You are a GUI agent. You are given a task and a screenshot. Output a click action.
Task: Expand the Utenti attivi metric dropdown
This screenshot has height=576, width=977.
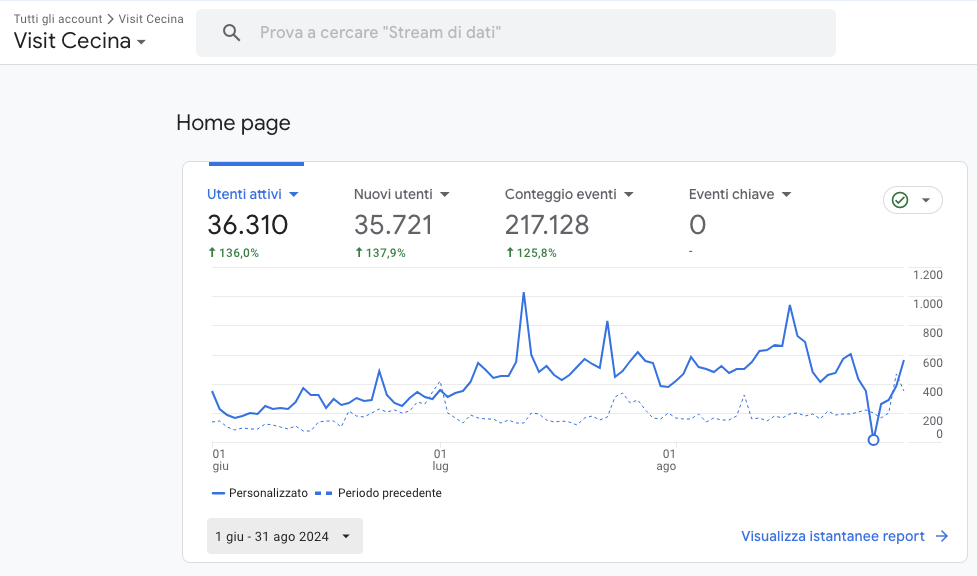point(293,194)
